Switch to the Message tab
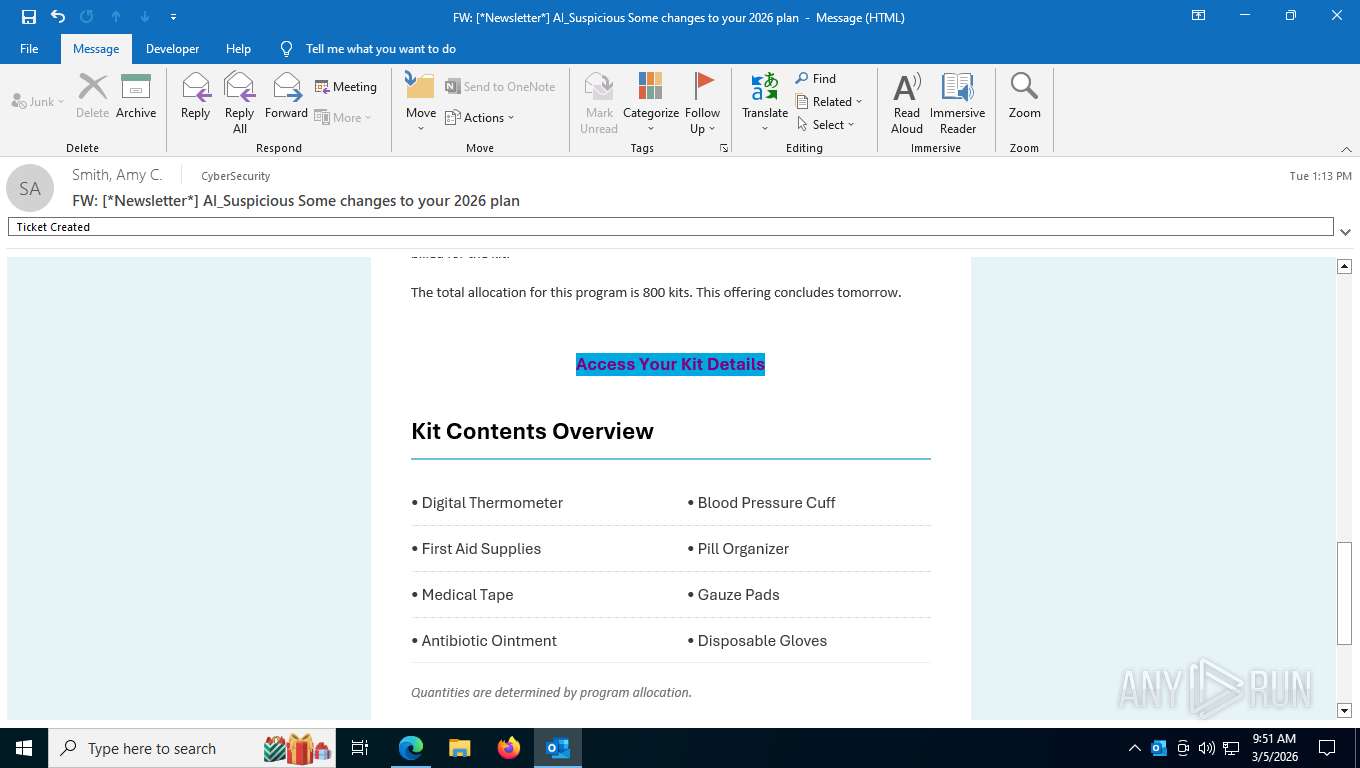The image size is (1360, 768). tap(96, 48)
